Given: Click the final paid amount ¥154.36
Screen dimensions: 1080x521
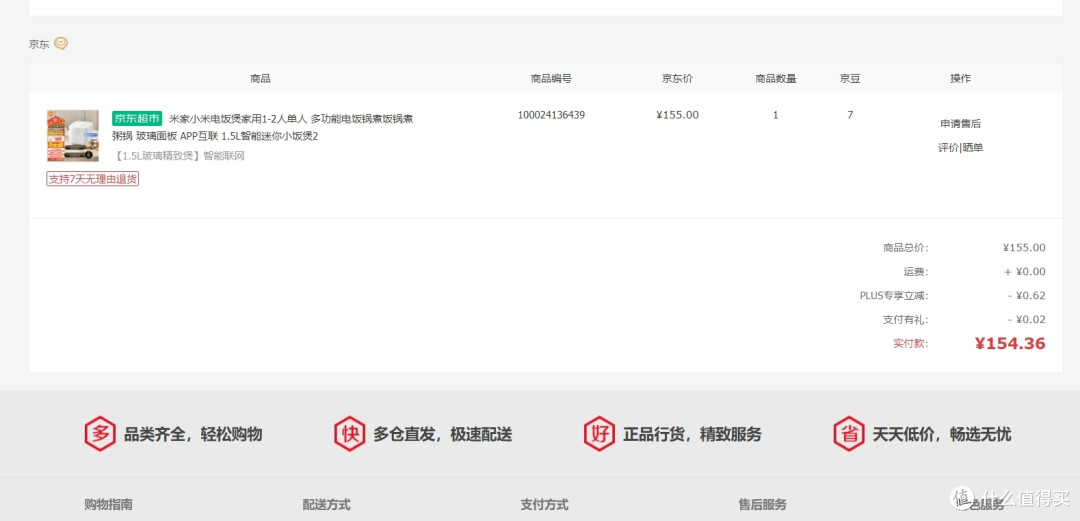Looking at the screenshot, I should [1010, 343].
